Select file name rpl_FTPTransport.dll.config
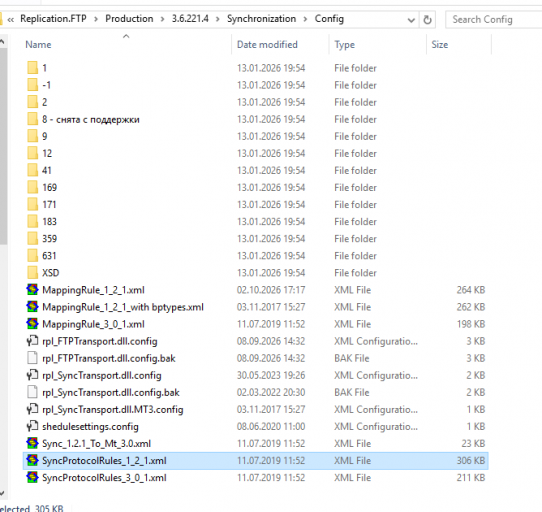Screen dimensions: 542x512 [x=100, y=341]
